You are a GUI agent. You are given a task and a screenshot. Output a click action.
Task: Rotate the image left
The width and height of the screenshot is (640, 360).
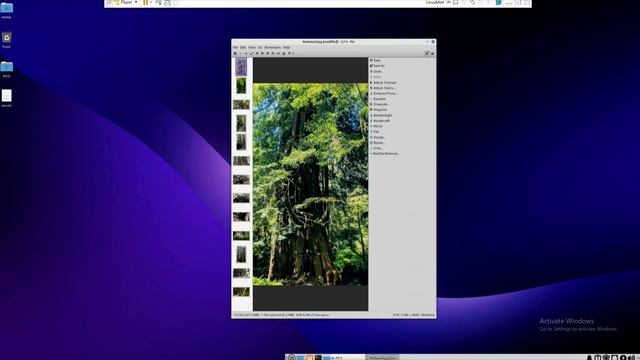click(x=380, y=121)
